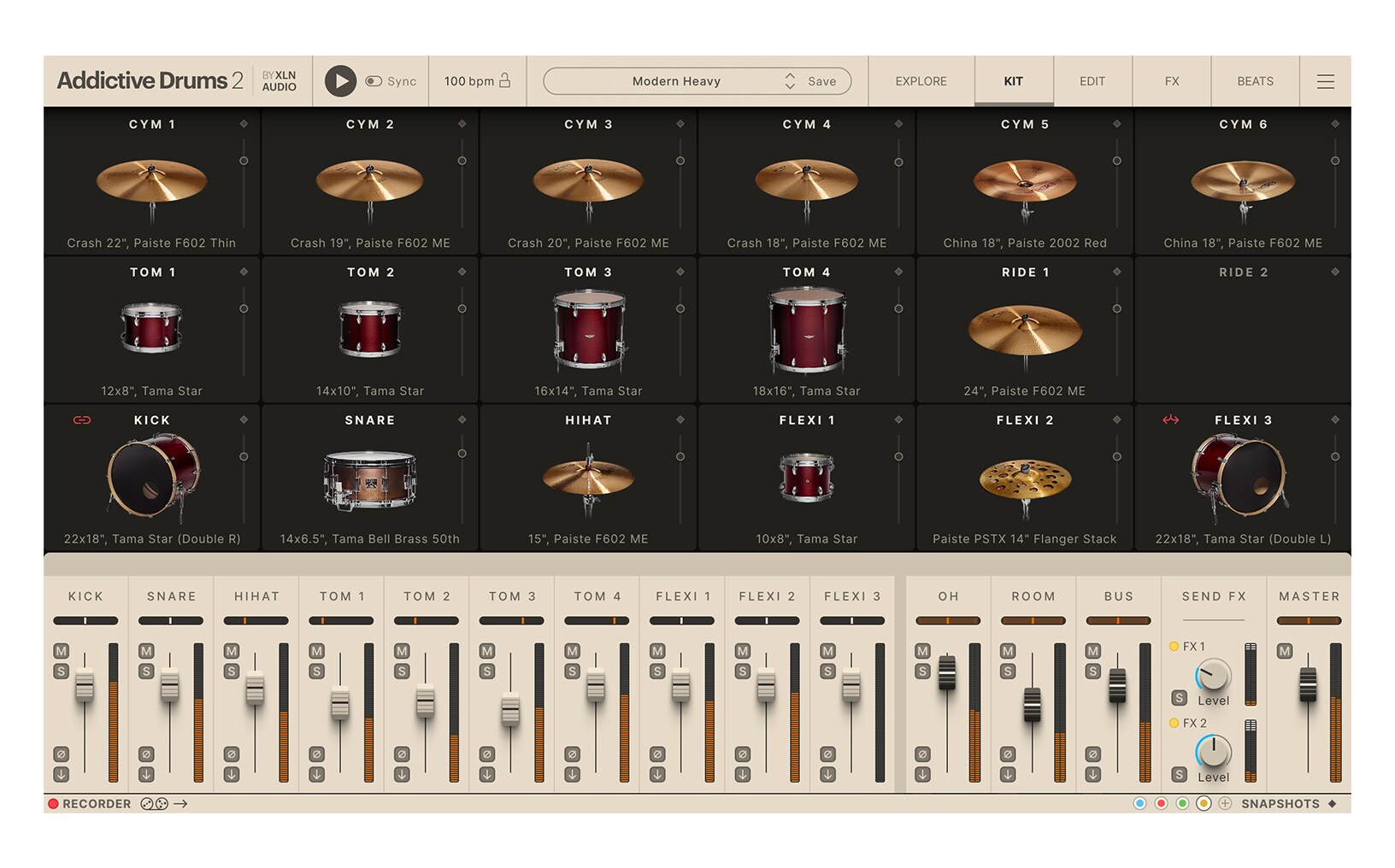
Task: Click the MASTER volume fader handle
Action: pyautogui.click(x=1308, y=685)
